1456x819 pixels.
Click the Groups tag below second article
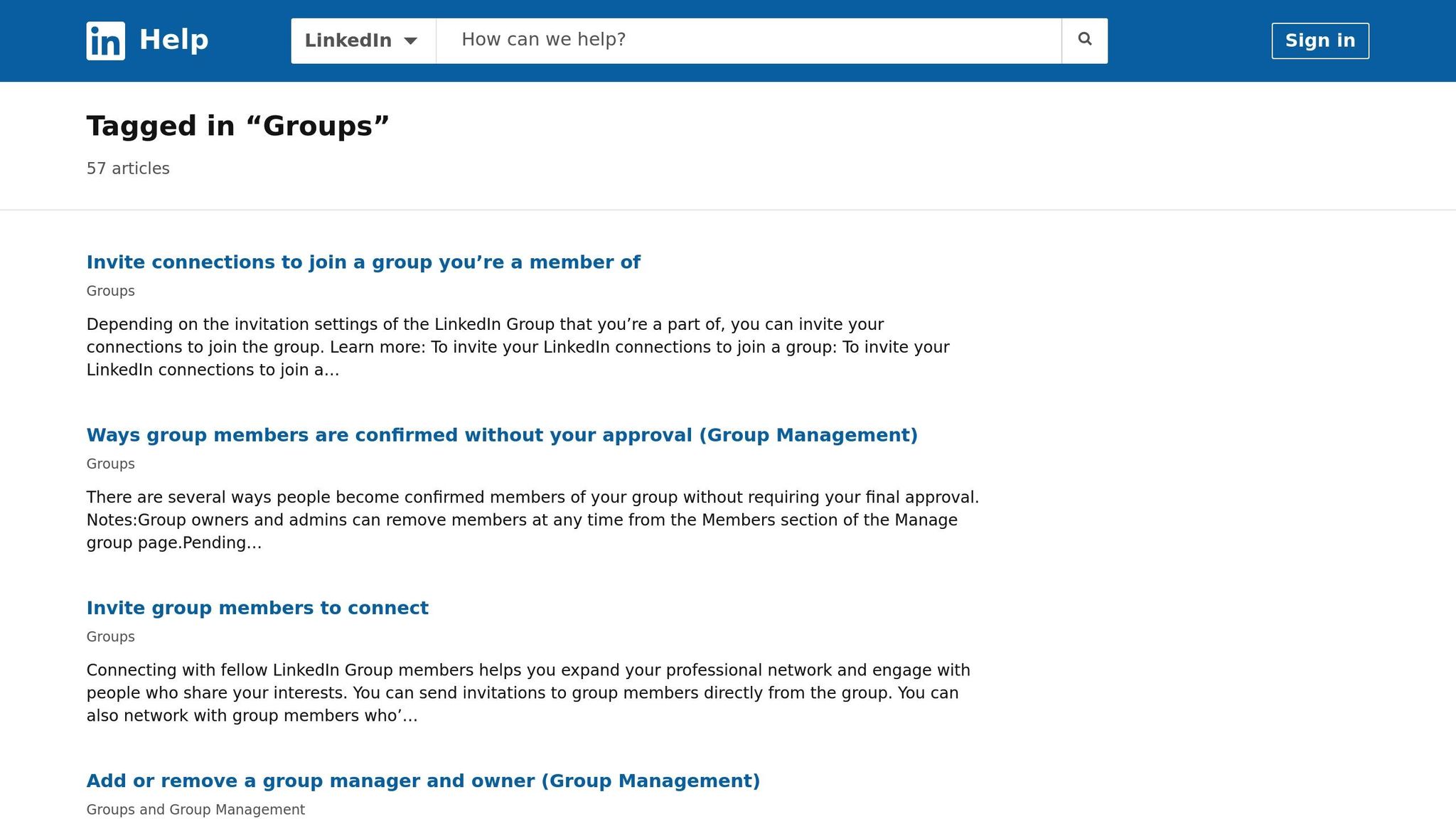(110, 464)
